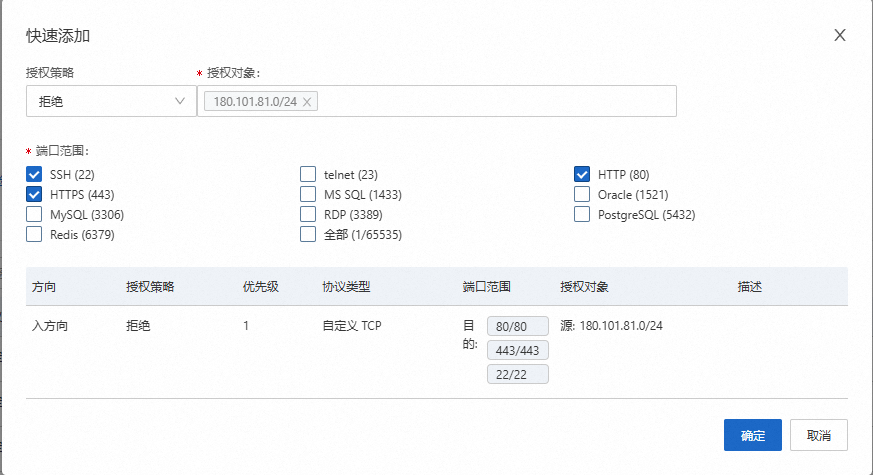
Task: Click the 取消 cancel button
Action: (818, 435)
